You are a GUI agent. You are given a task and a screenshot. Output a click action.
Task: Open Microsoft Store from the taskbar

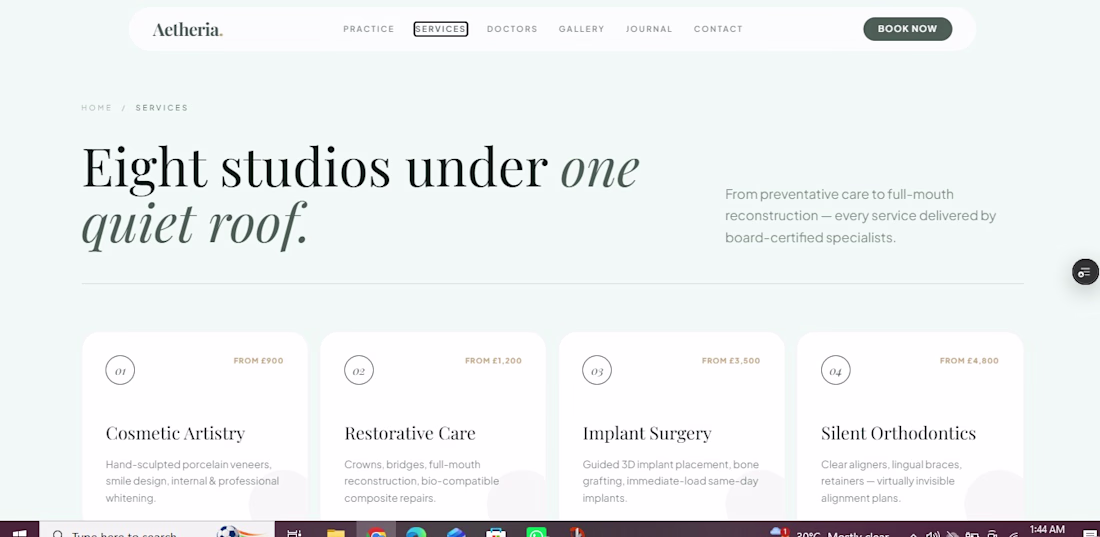coord(496,533)
